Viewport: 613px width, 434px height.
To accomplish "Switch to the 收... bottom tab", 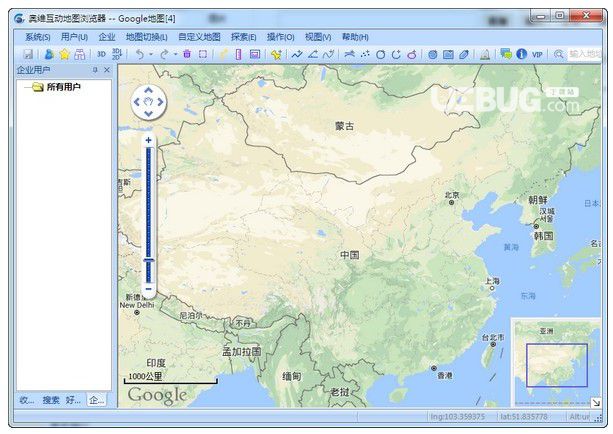I will click(x=27, y=400).
